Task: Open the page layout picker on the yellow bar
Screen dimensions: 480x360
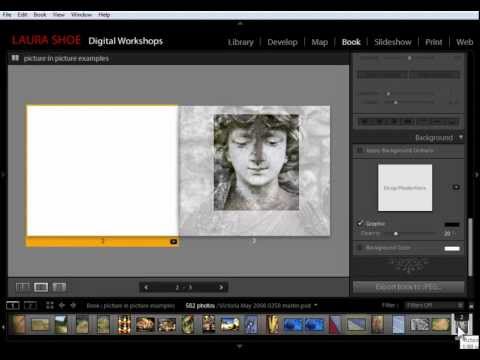Action: click(x=173, y=241)
